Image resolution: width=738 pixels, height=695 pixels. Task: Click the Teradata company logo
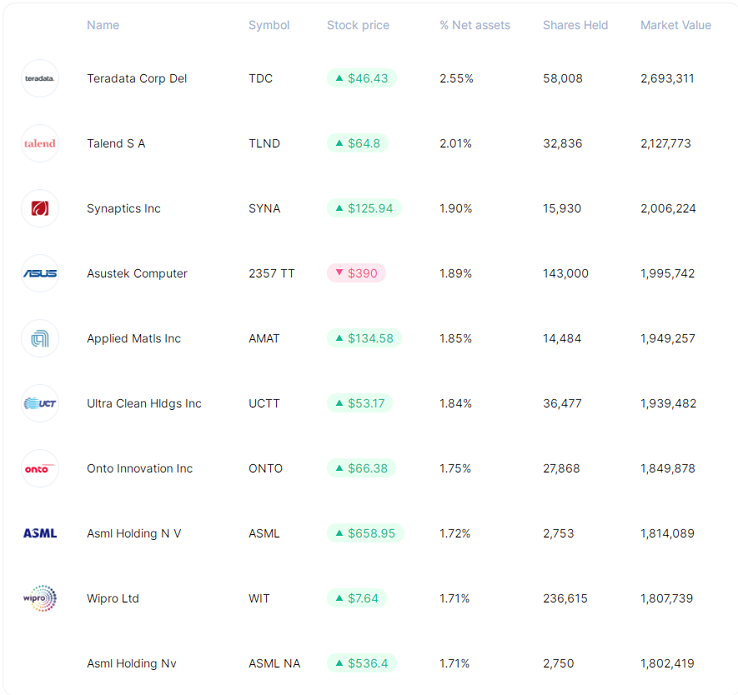point(40,79)
